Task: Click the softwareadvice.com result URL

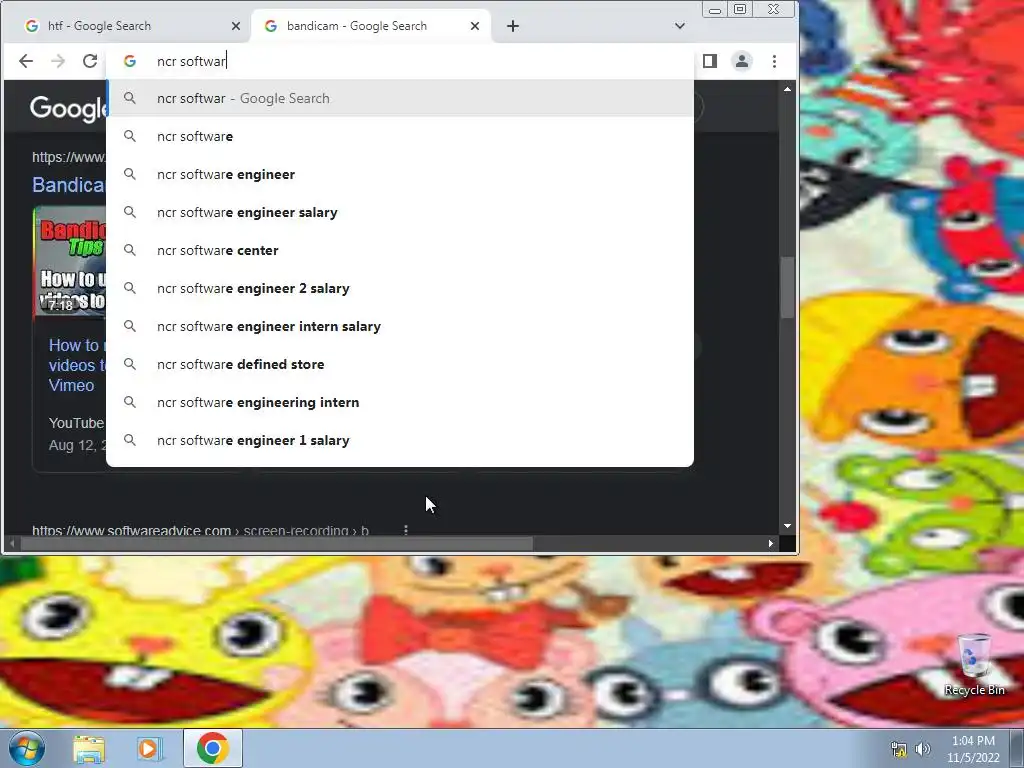Action: pyautogui.click(x=200, y=530)
